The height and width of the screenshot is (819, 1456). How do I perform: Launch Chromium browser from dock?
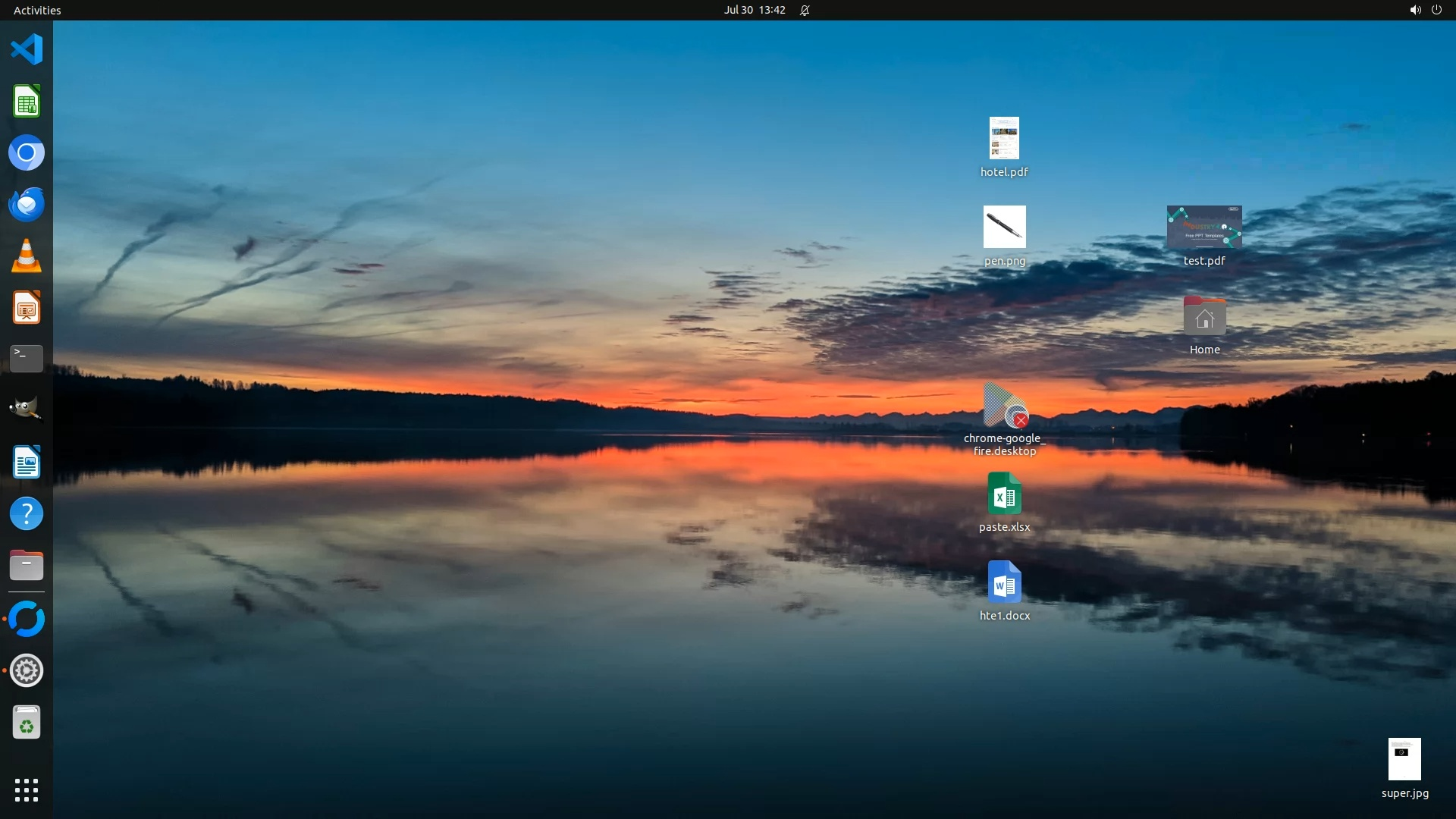point(27,153)
